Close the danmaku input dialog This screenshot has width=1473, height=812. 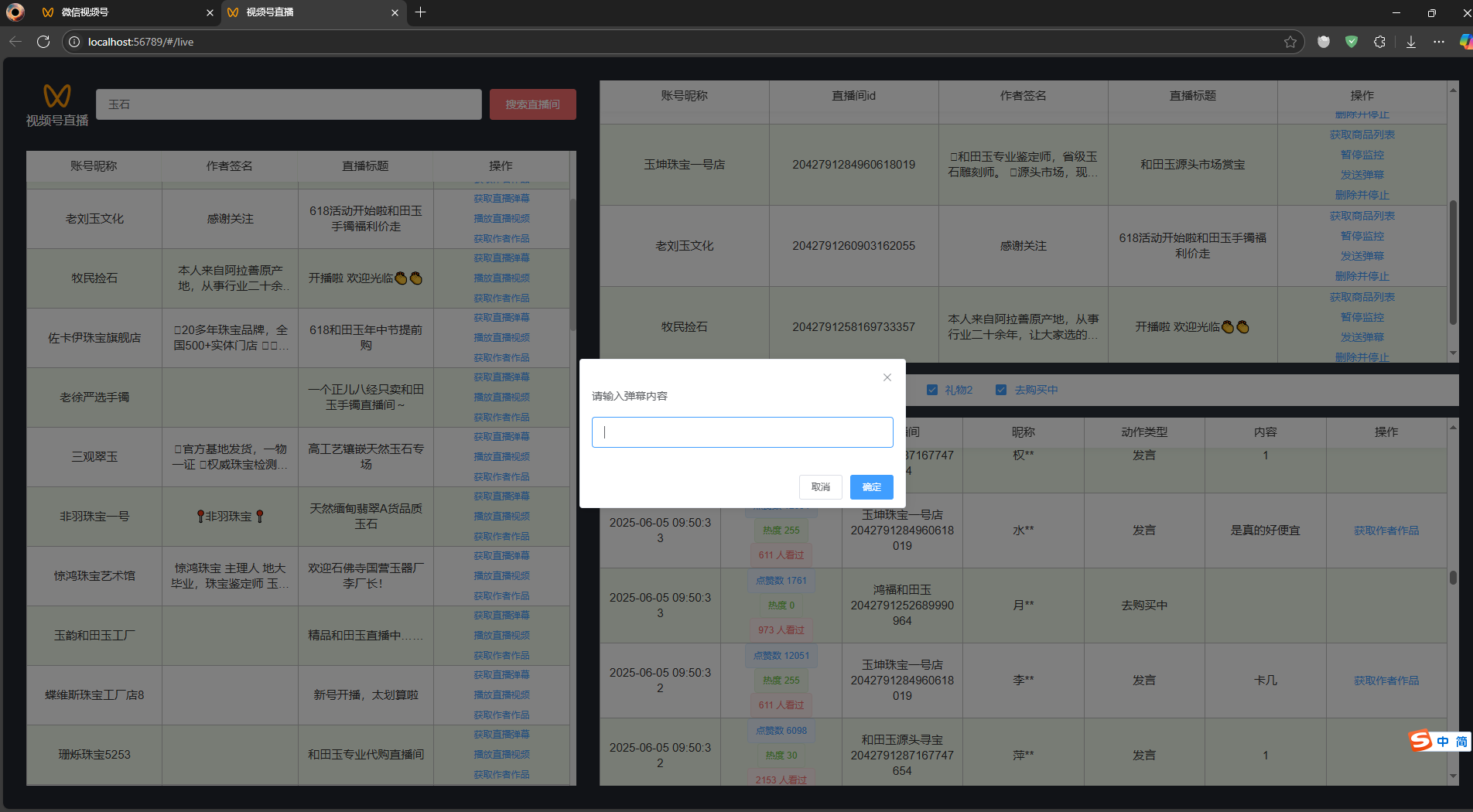887,377
